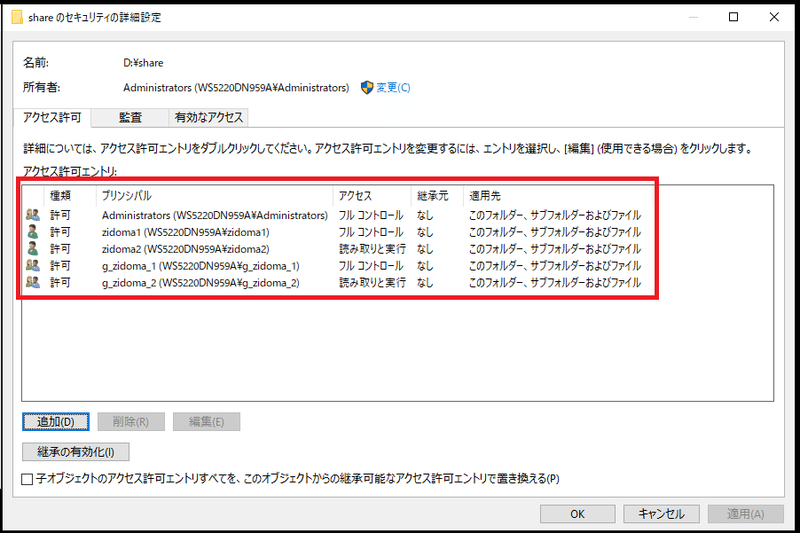
Task: Click the 適用先 value in the g_zidoma_2 row
Action: coord(555,283)
